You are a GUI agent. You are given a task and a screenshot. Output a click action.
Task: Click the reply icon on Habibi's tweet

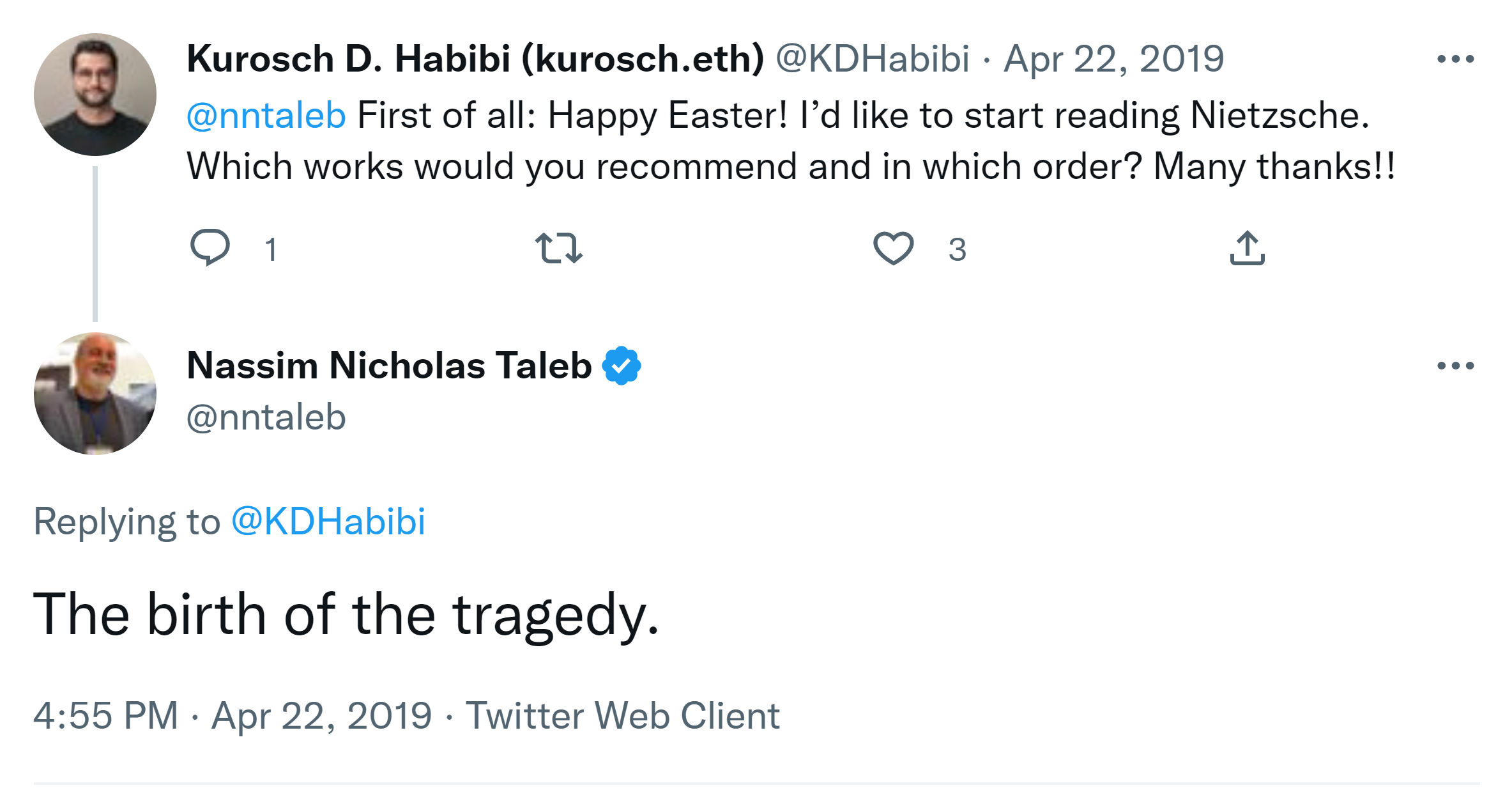click(x=210, y=247)
